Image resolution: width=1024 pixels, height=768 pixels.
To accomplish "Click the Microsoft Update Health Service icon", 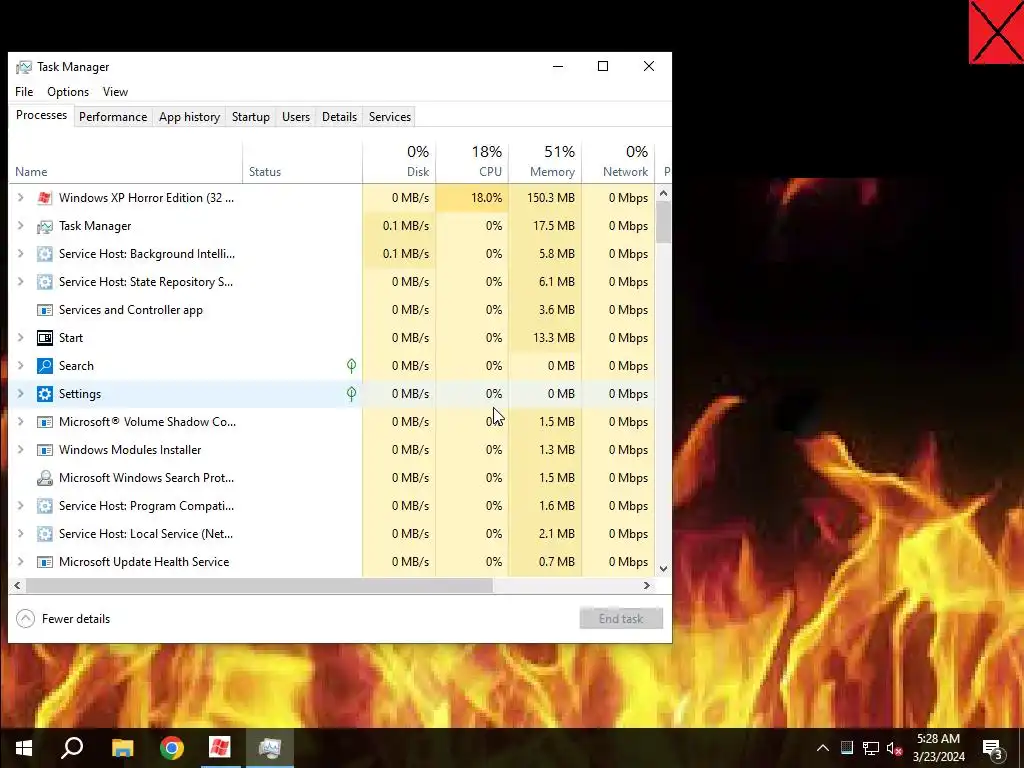I will click(x=44, y=563).
